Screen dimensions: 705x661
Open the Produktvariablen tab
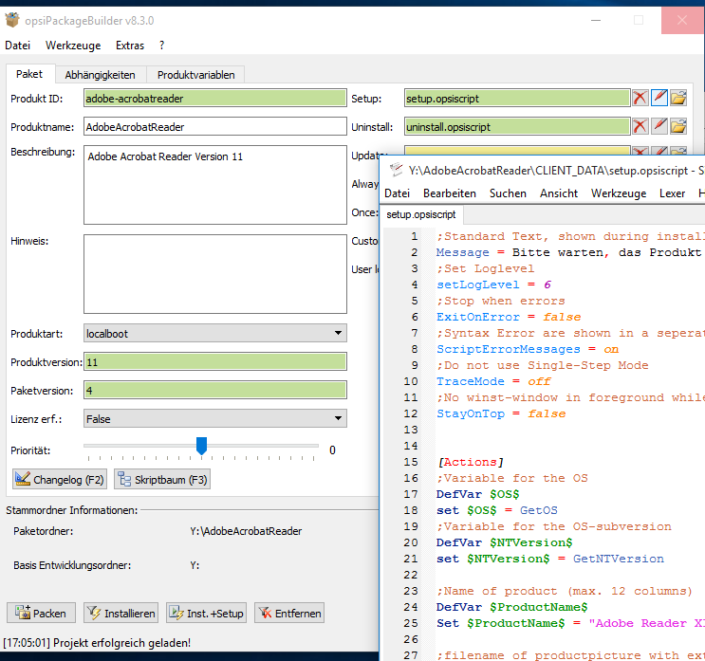[x=195, y=75]
